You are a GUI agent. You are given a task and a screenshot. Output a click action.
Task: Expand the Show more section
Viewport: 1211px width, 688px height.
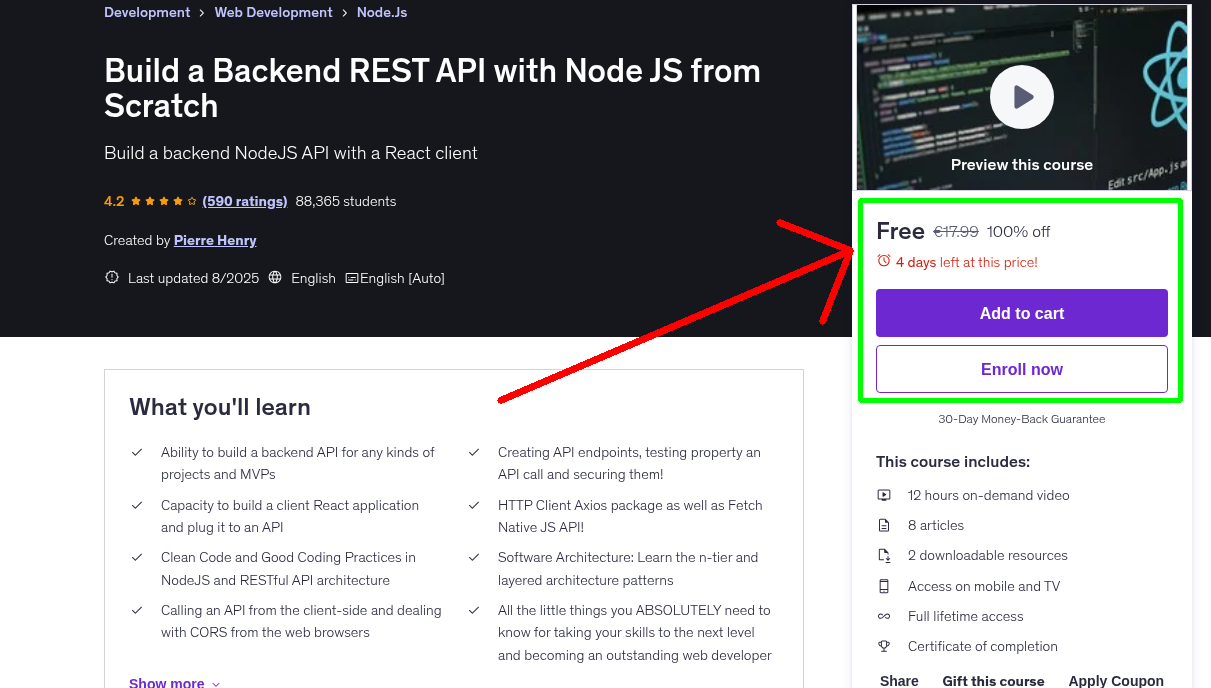[167, 681]
